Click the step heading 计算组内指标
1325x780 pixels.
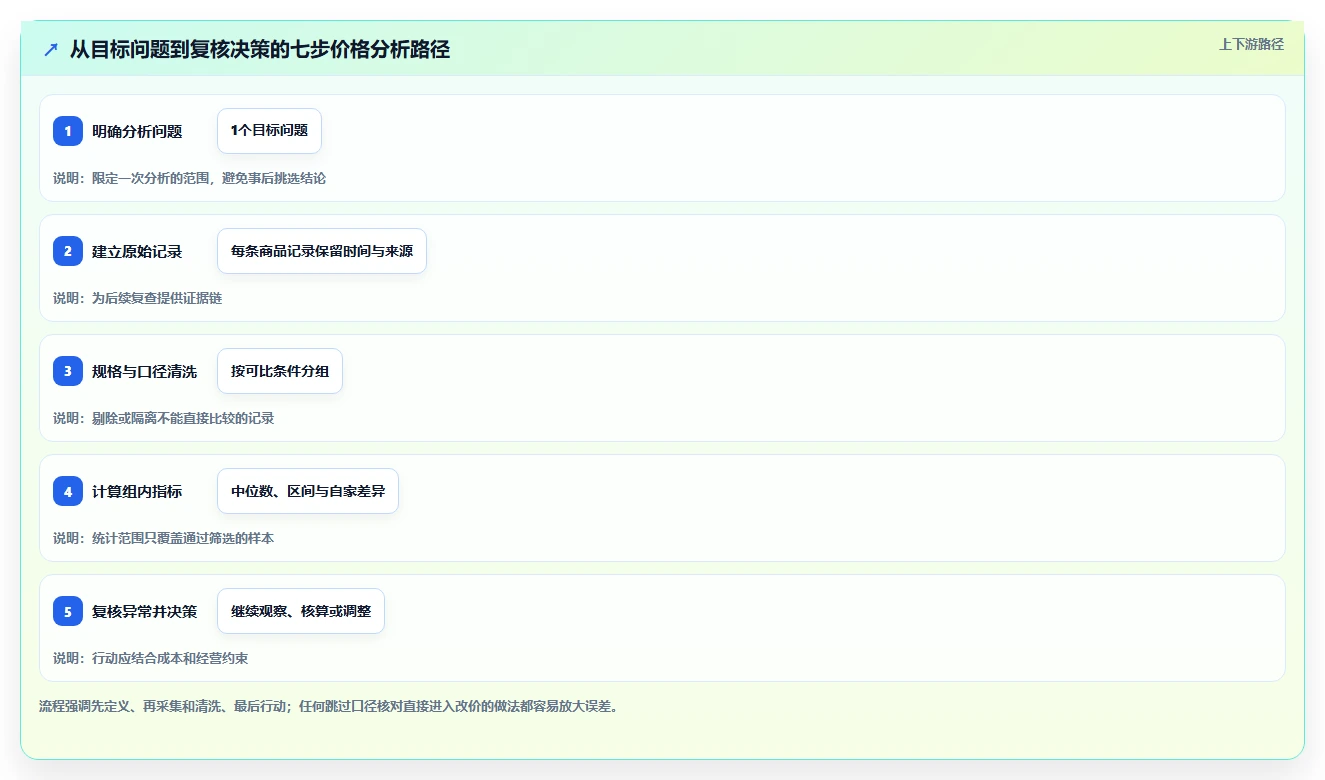tap(137, 491)
